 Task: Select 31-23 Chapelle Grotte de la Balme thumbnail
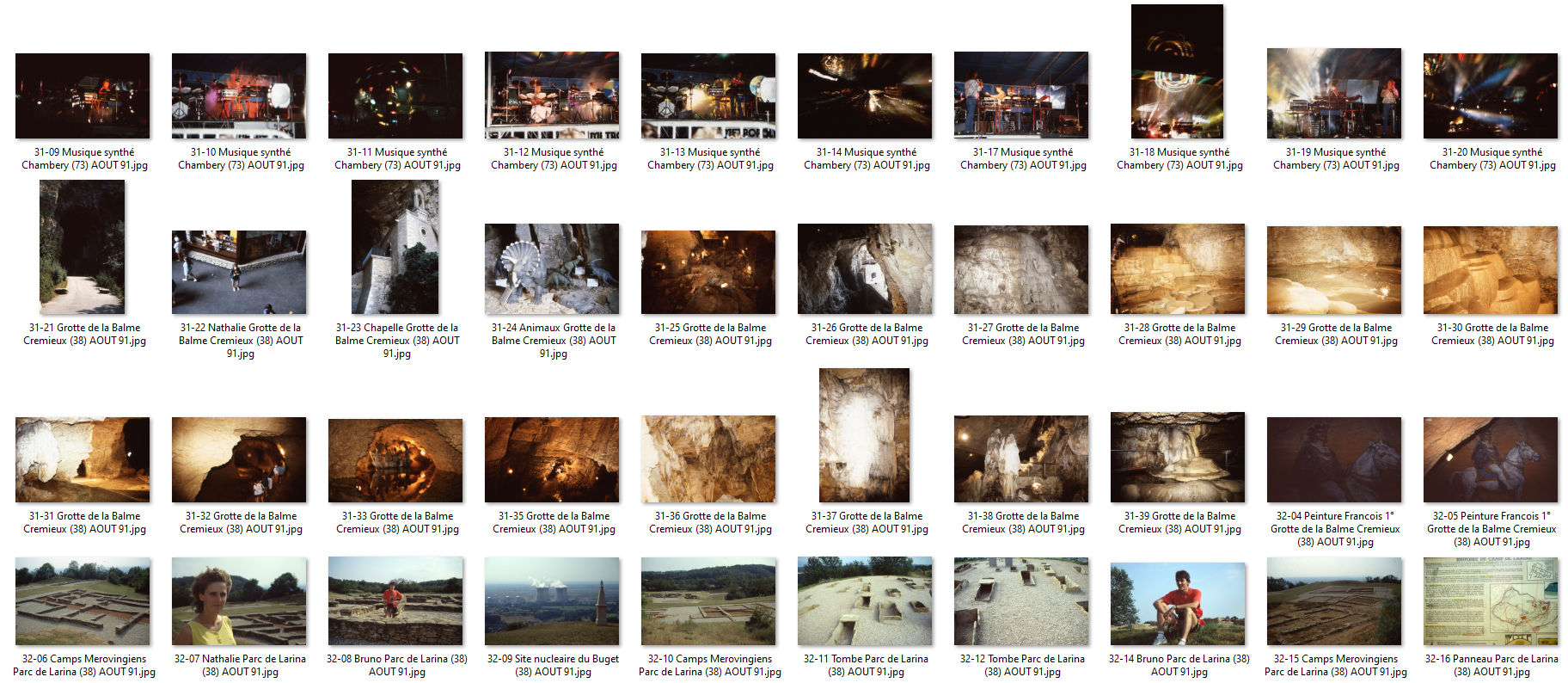395,247
